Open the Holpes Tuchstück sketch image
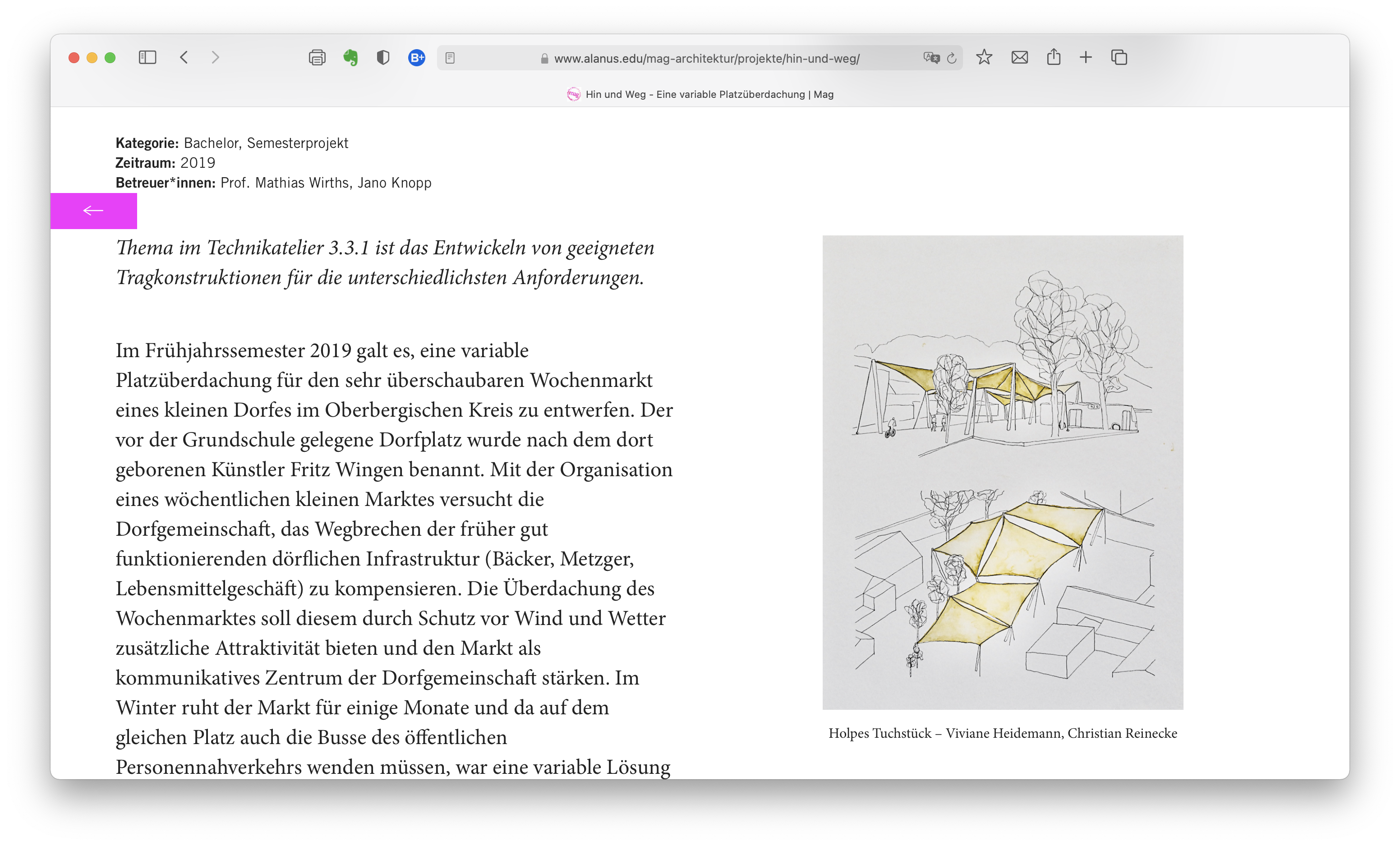The height and width of the screenshot is (846, 1400). [x=1003, y=472]
